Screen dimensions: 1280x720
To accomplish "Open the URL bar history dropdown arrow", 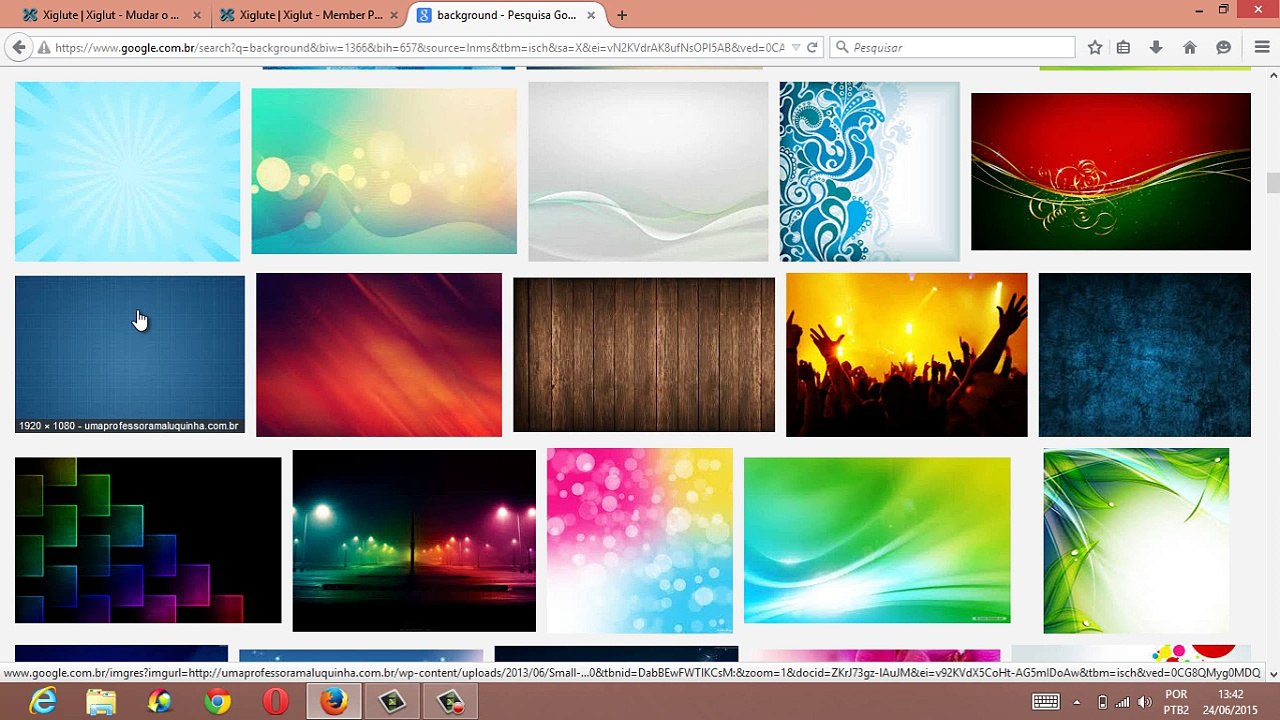I will tap(795, 47).
